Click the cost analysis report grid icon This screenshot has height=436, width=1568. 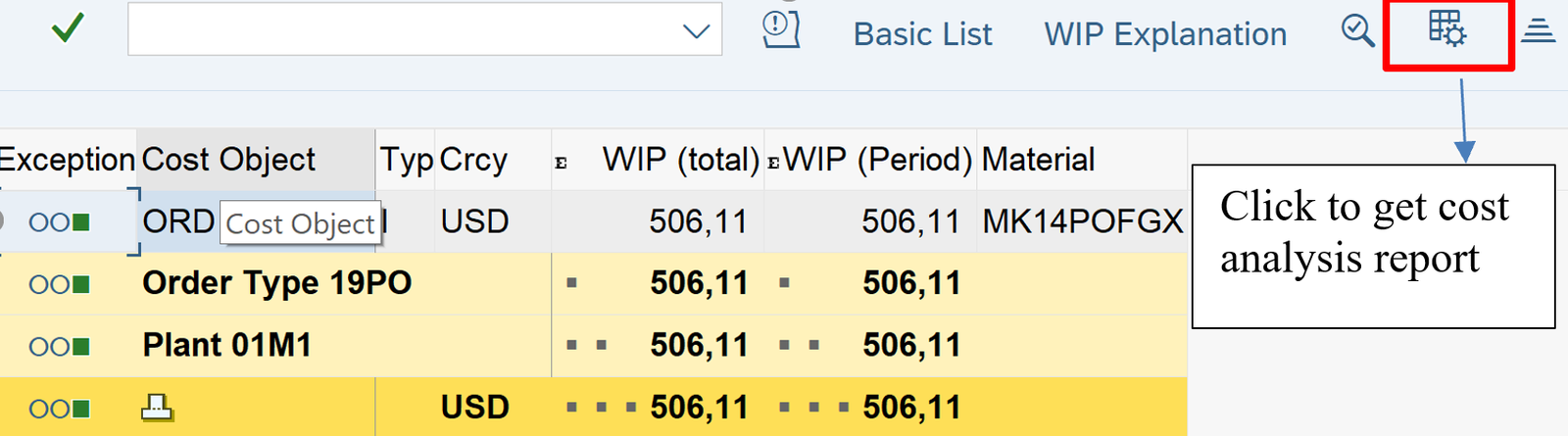tap(1446, 29)
